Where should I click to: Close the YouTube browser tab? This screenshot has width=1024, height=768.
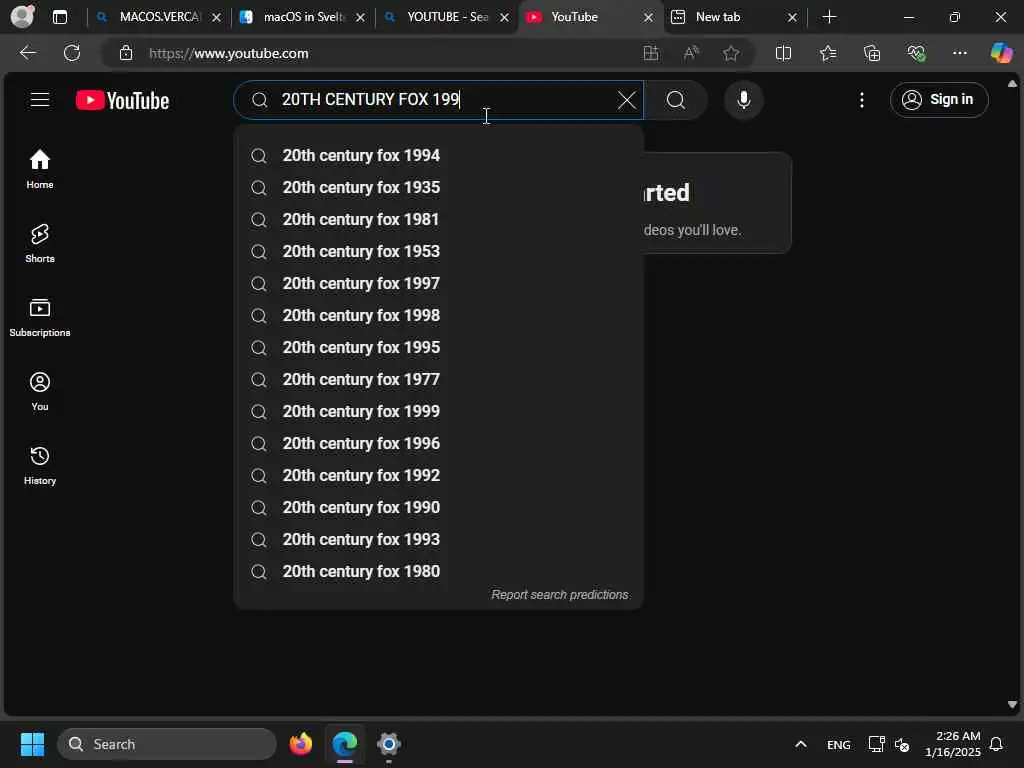coord(648,18)
